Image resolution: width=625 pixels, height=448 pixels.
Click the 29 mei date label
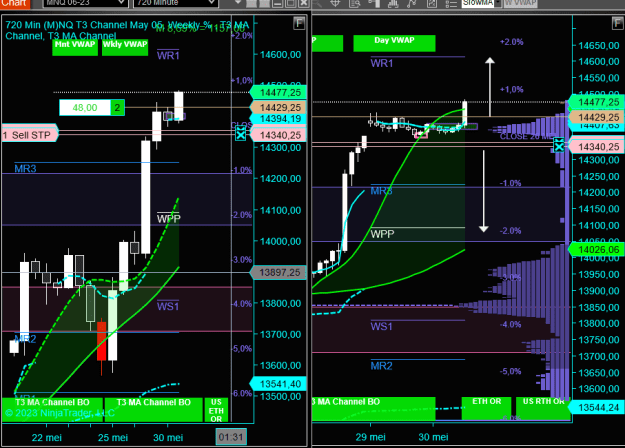pyautogui.click(x=370, y=437)
